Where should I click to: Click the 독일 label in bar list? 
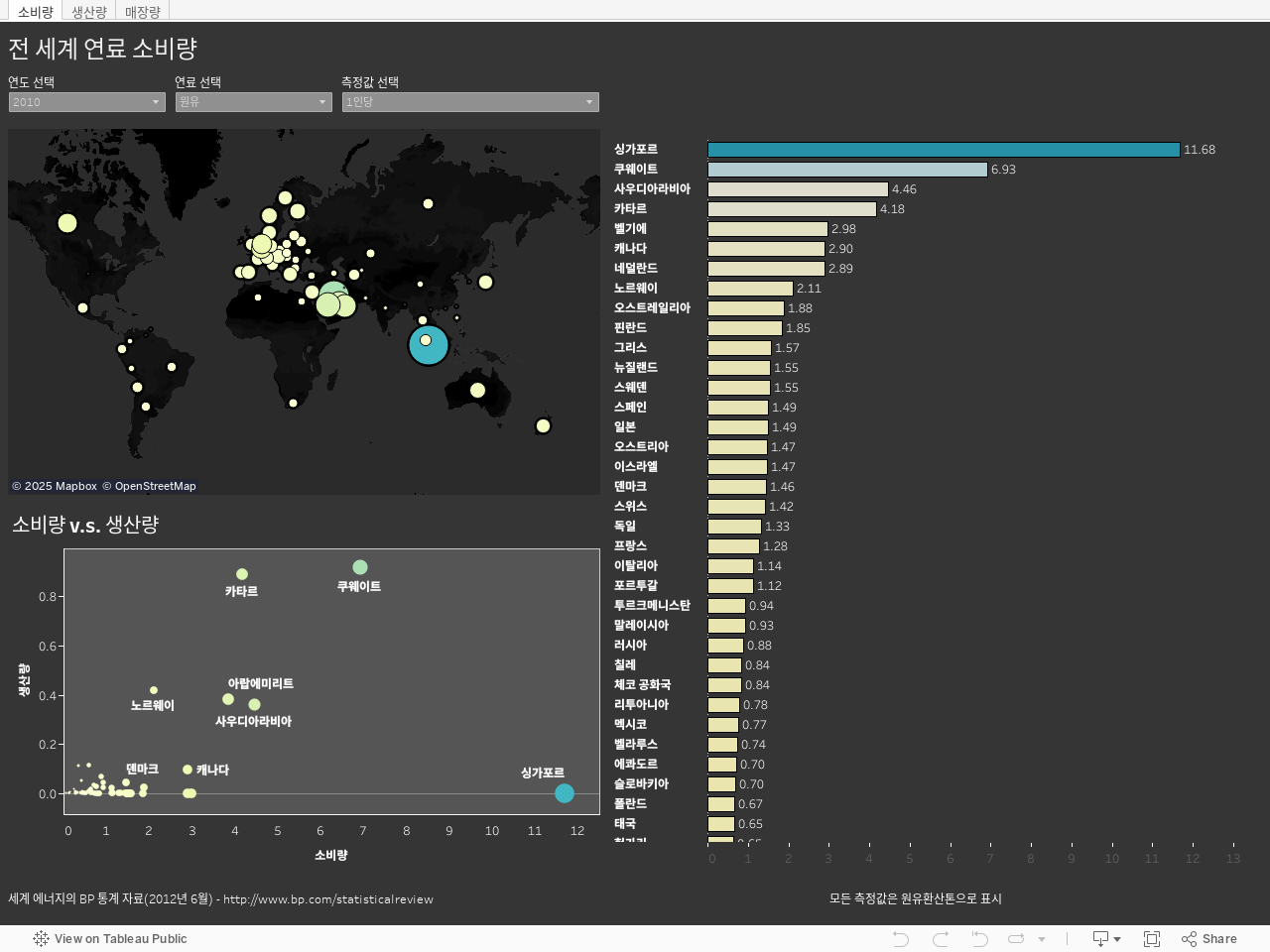click(625, 527)
